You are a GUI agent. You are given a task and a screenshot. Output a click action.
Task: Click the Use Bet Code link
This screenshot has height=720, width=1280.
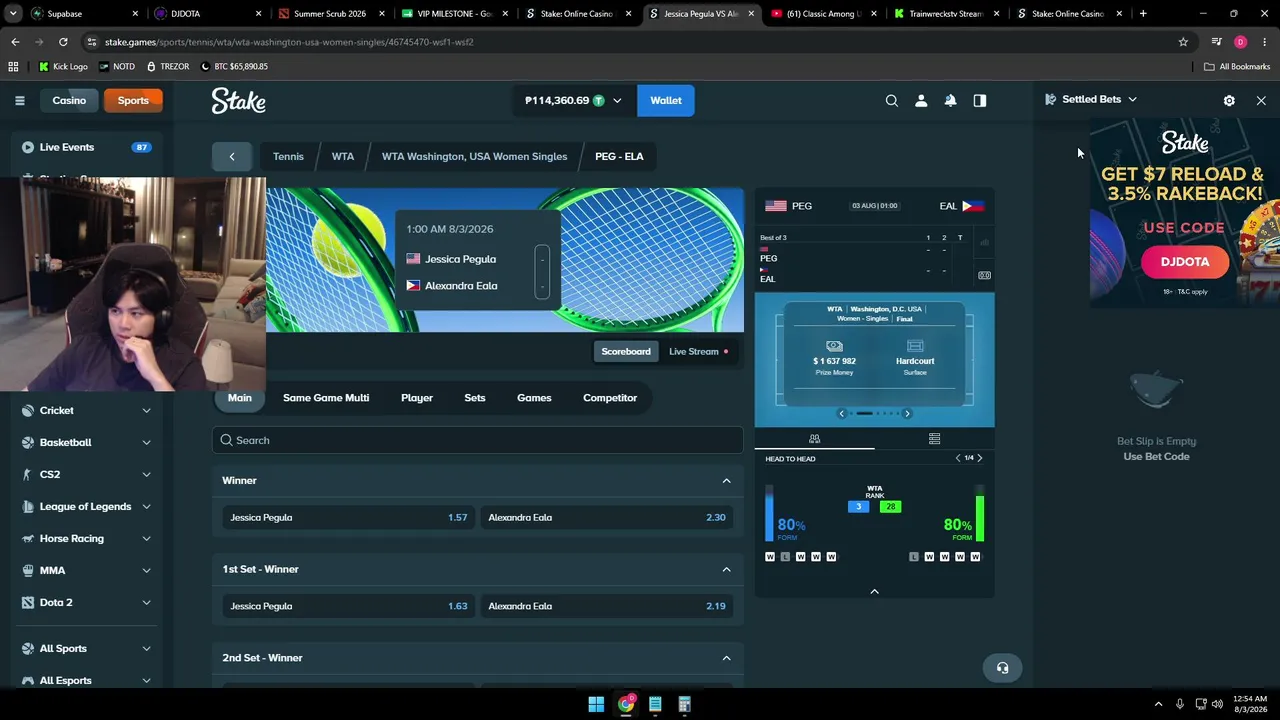point(1156,457)
